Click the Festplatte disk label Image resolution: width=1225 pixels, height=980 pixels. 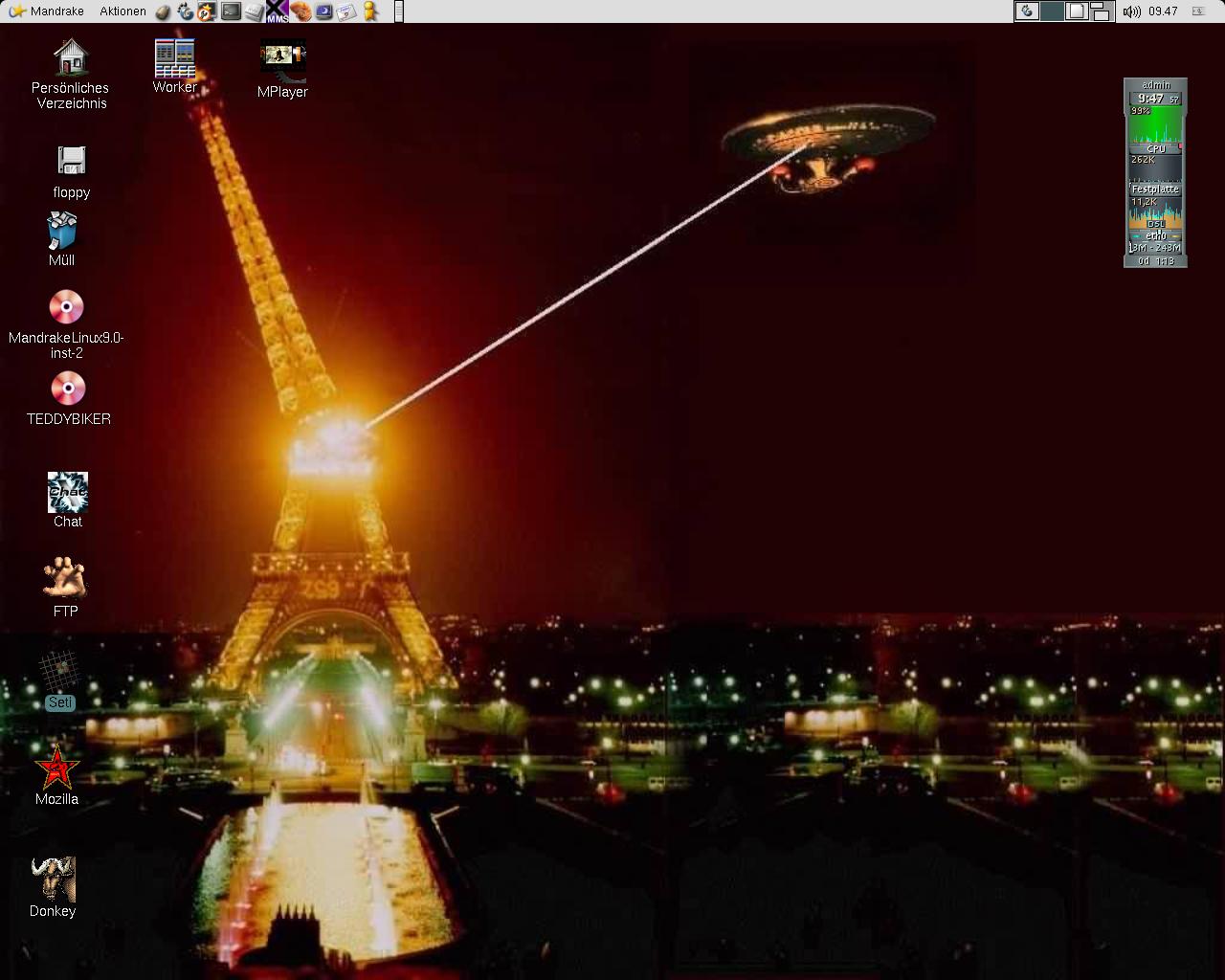tap(1156, 189)
